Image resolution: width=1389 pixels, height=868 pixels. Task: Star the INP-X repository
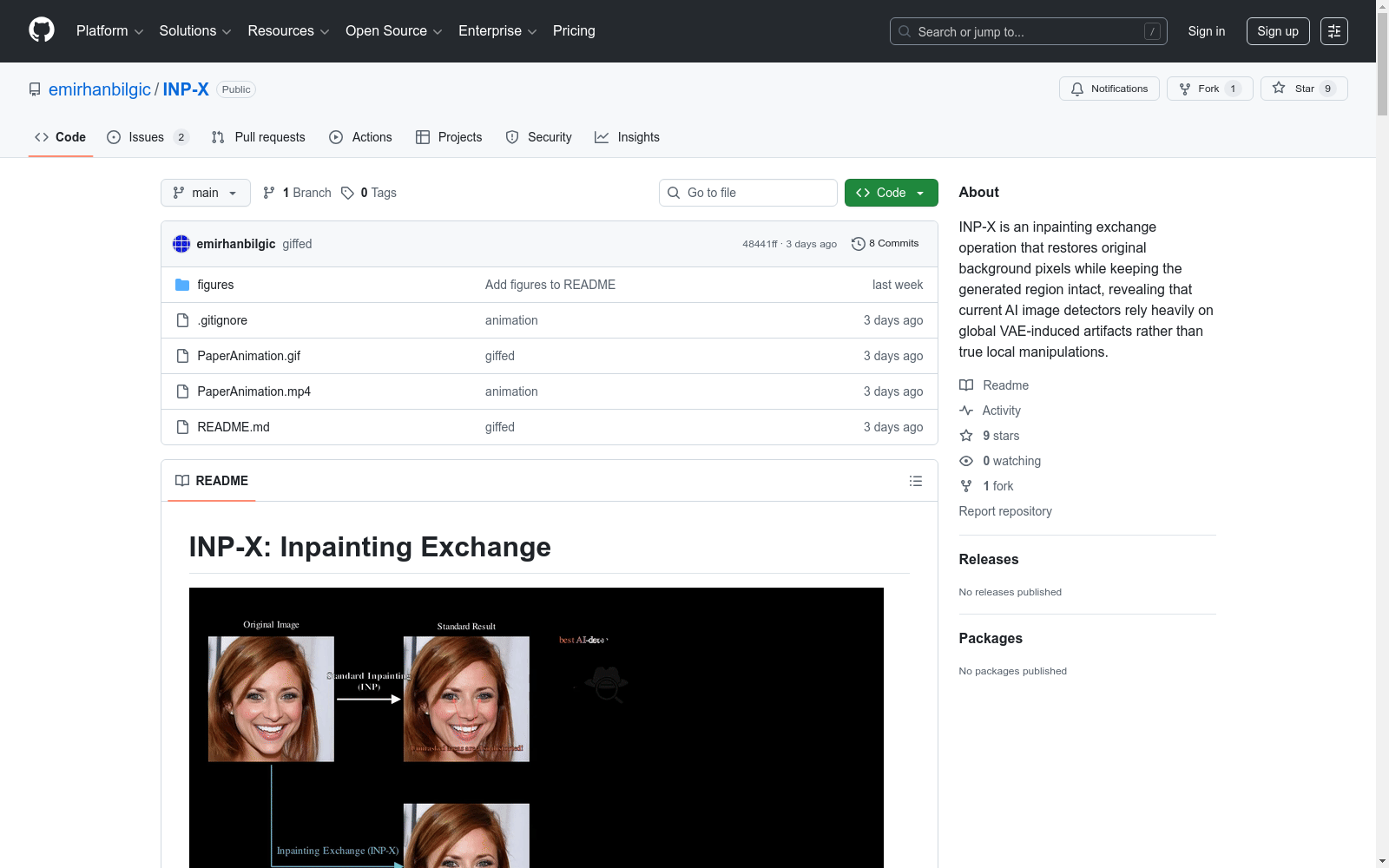(1304, 89)
